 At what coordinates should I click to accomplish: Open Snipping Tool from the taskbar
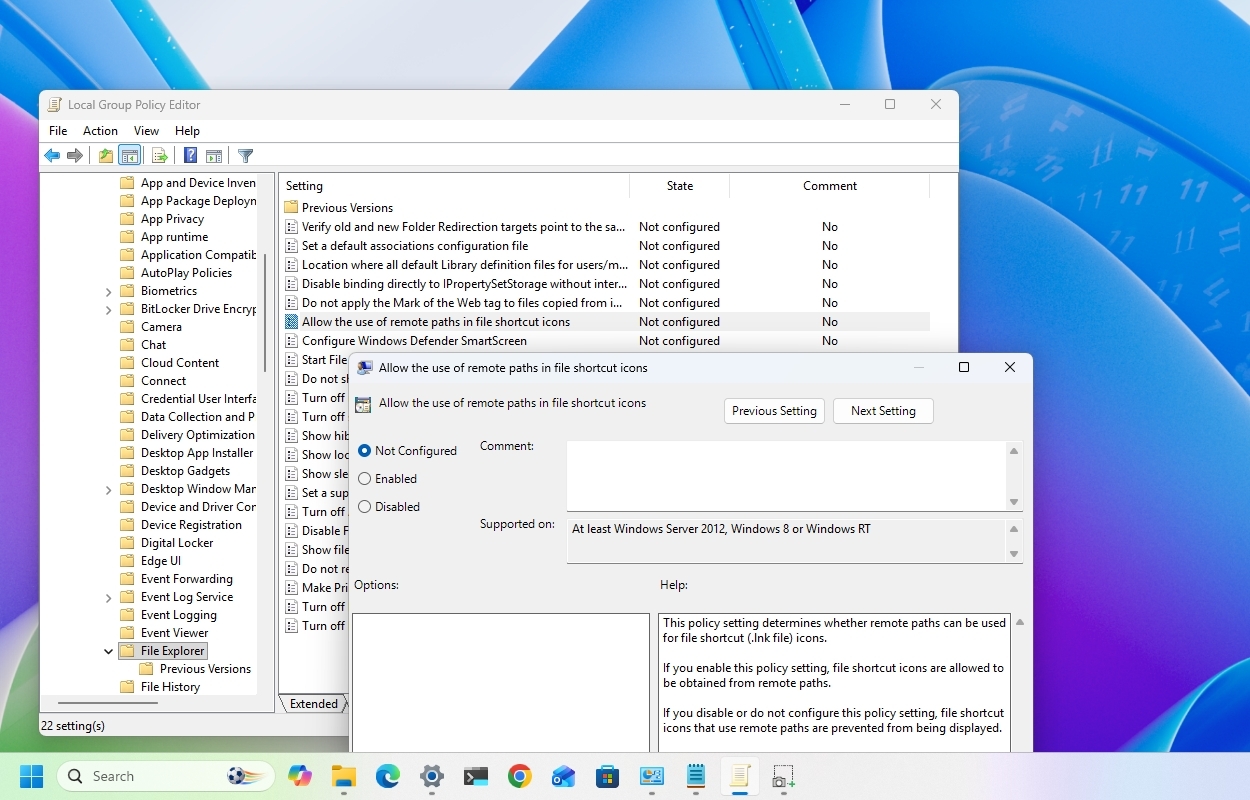click(x=783, y=776)
